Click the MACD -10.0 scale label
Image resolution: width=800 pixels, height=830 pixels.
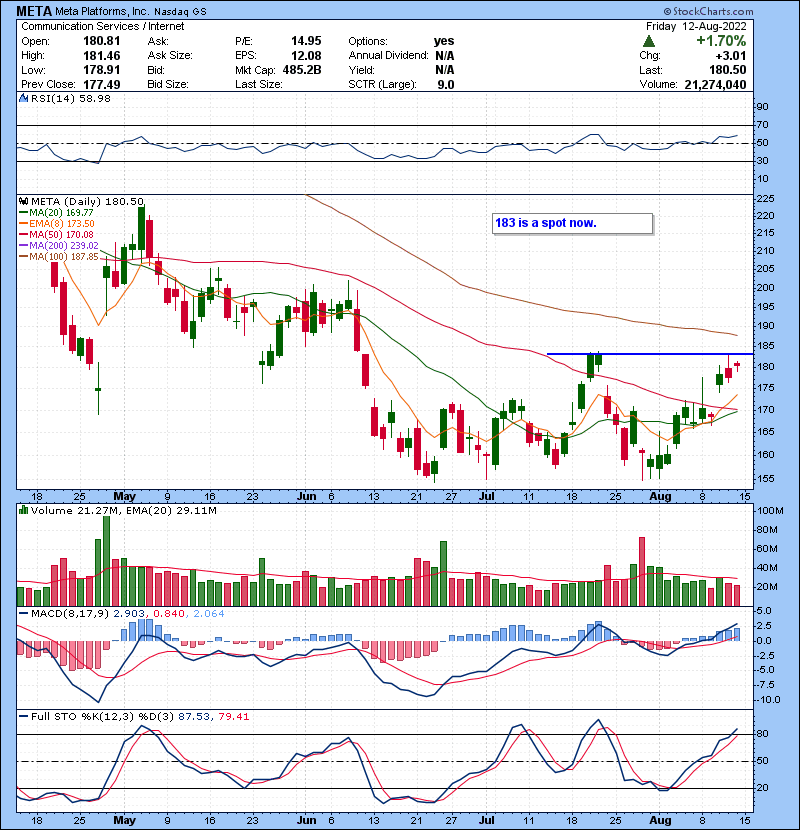[x=769, y=700]
